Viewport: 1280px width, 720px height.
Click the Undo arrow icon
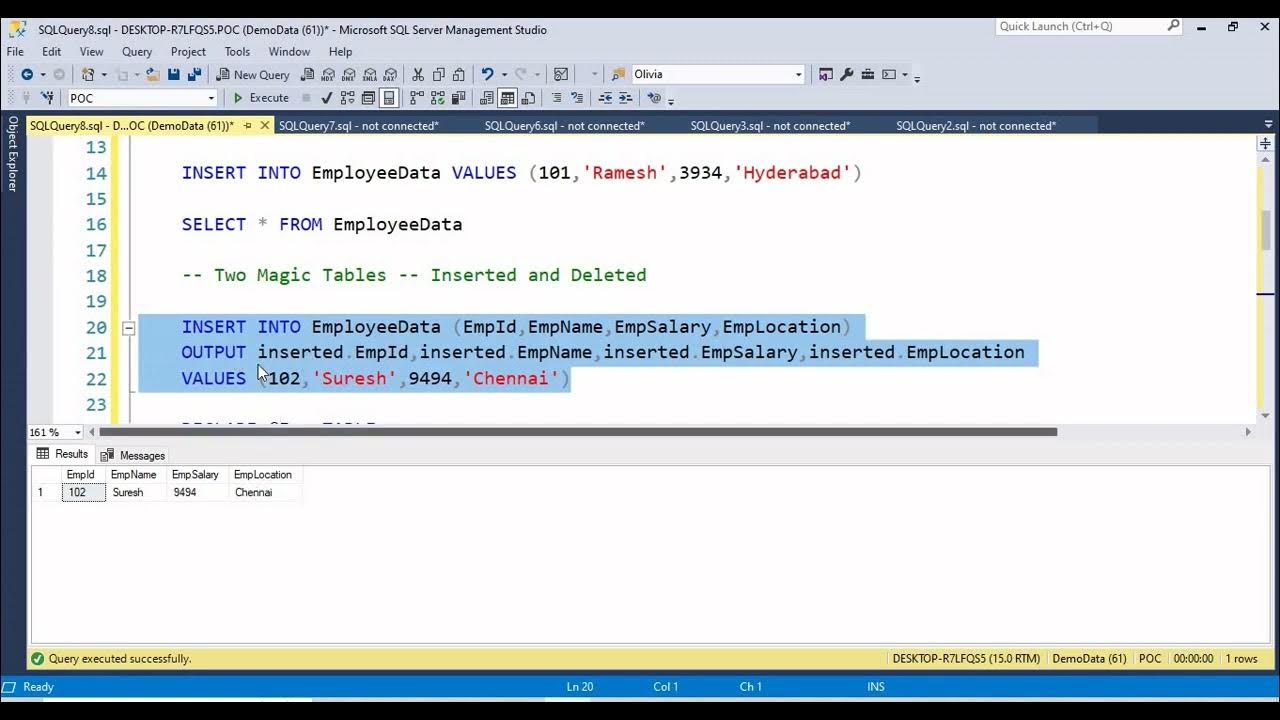click(x=487, y=74)
